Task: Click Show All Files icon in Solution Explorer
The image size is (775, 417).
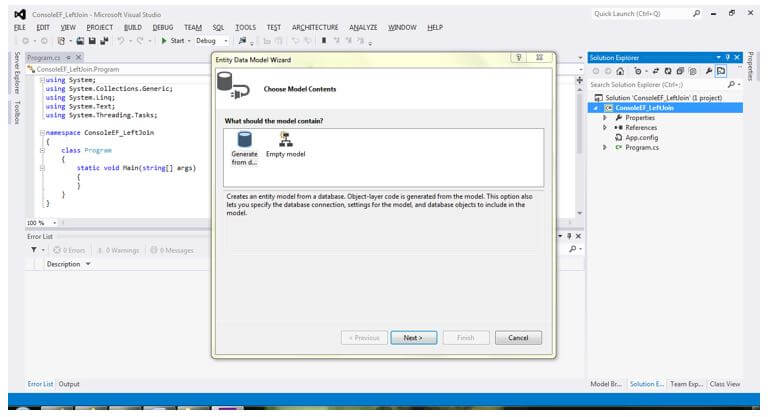Action: (x=692, y=71)
